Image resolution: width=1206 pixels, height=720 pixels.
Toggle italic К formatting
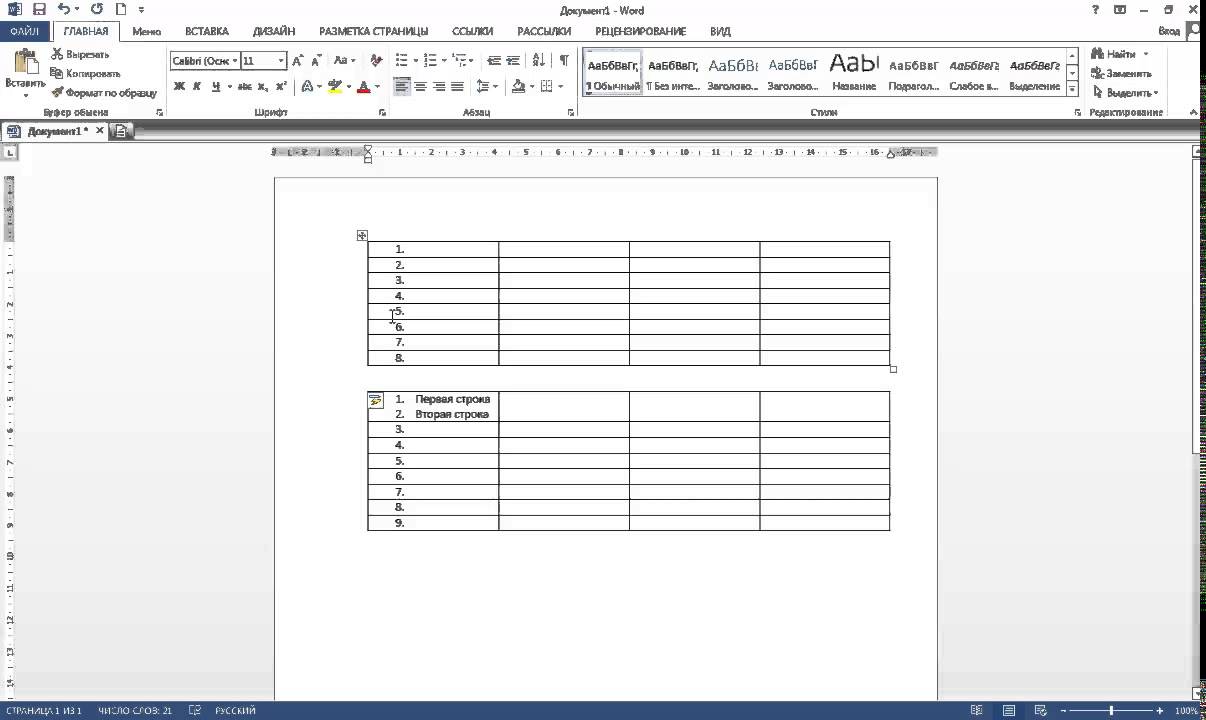[198, 86]
